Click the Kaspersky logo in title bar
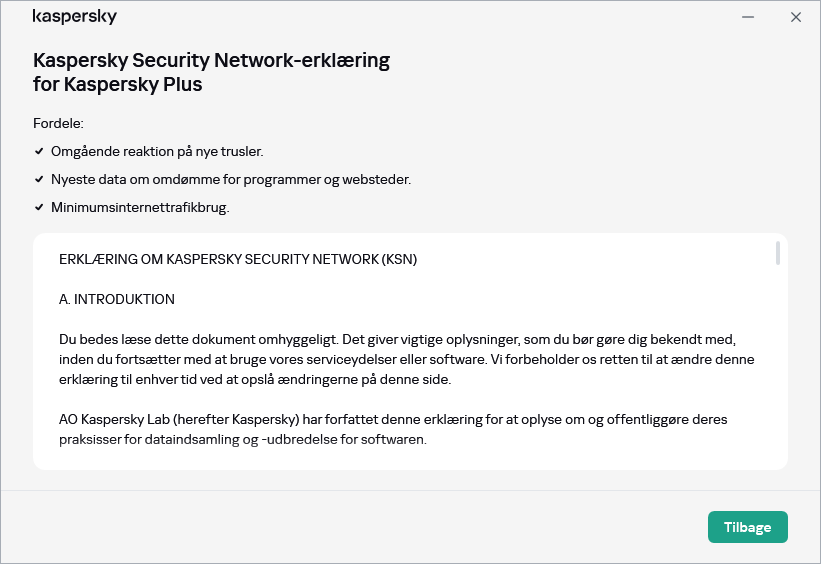This screenshot has width=821, height=564. 75,17
